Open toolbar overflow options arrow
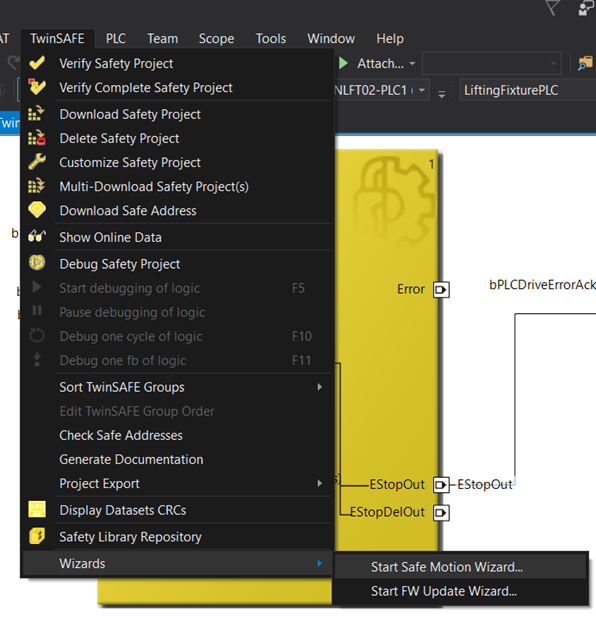This screenshot has width=596, height=624. [441, 94]
